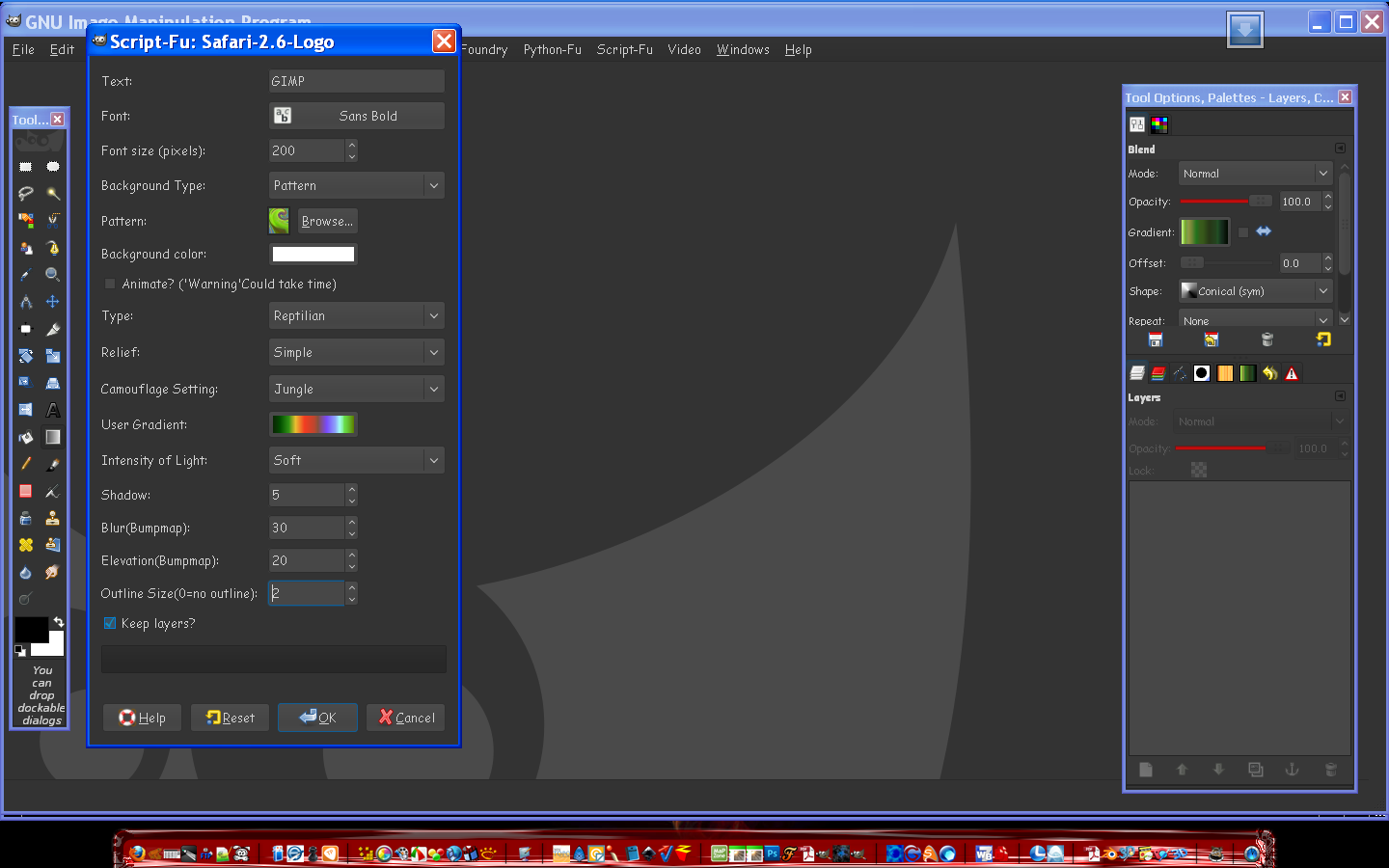Browse for a pattern

point(327,221)
